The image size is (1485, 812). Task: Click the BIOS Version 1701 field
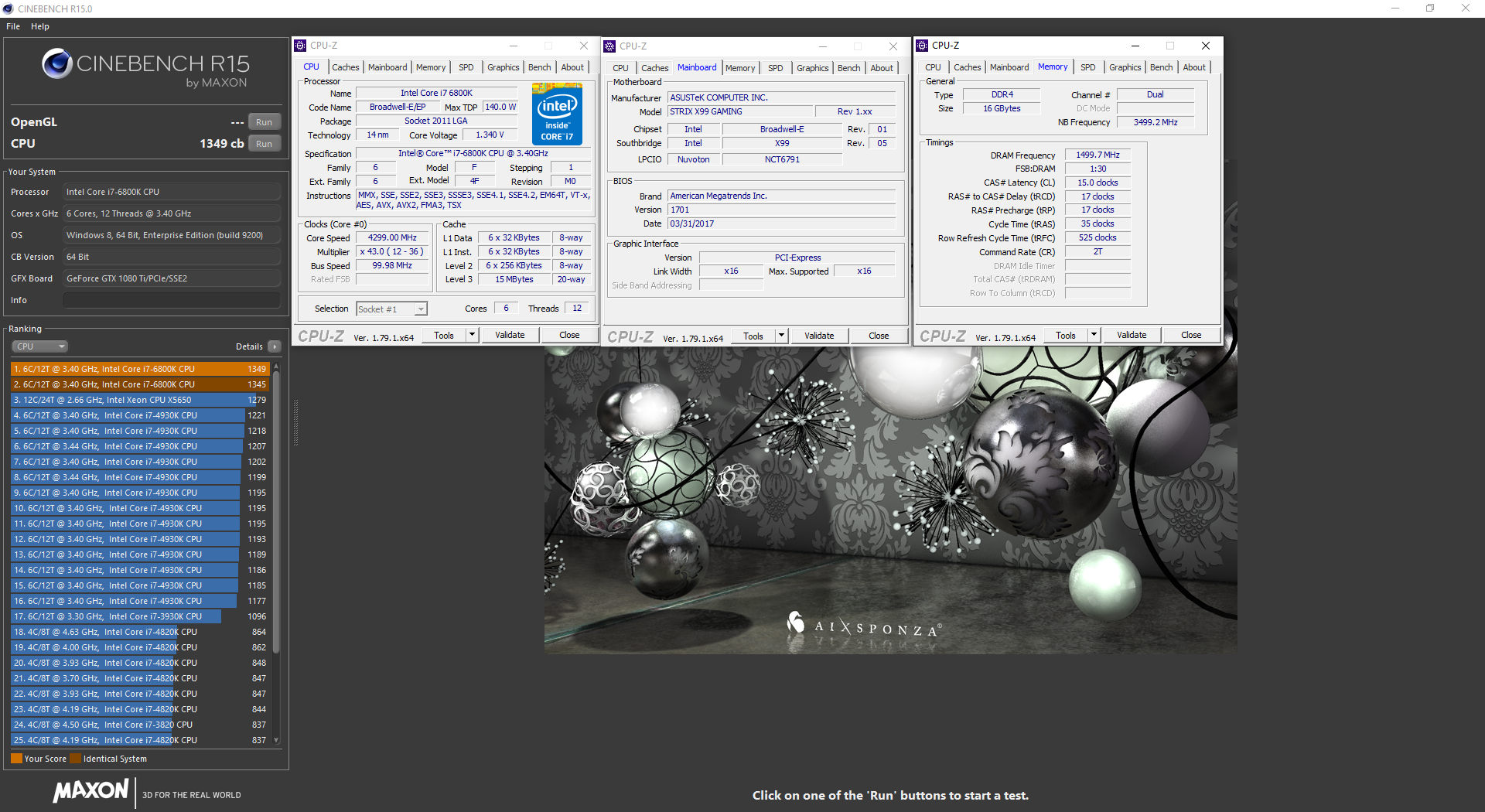[x=781, y=210]
